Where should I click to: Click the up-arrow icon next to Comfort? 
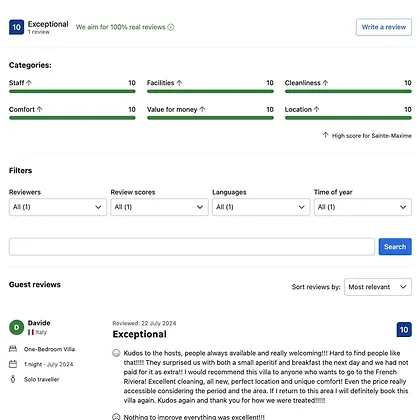point(39,109)
